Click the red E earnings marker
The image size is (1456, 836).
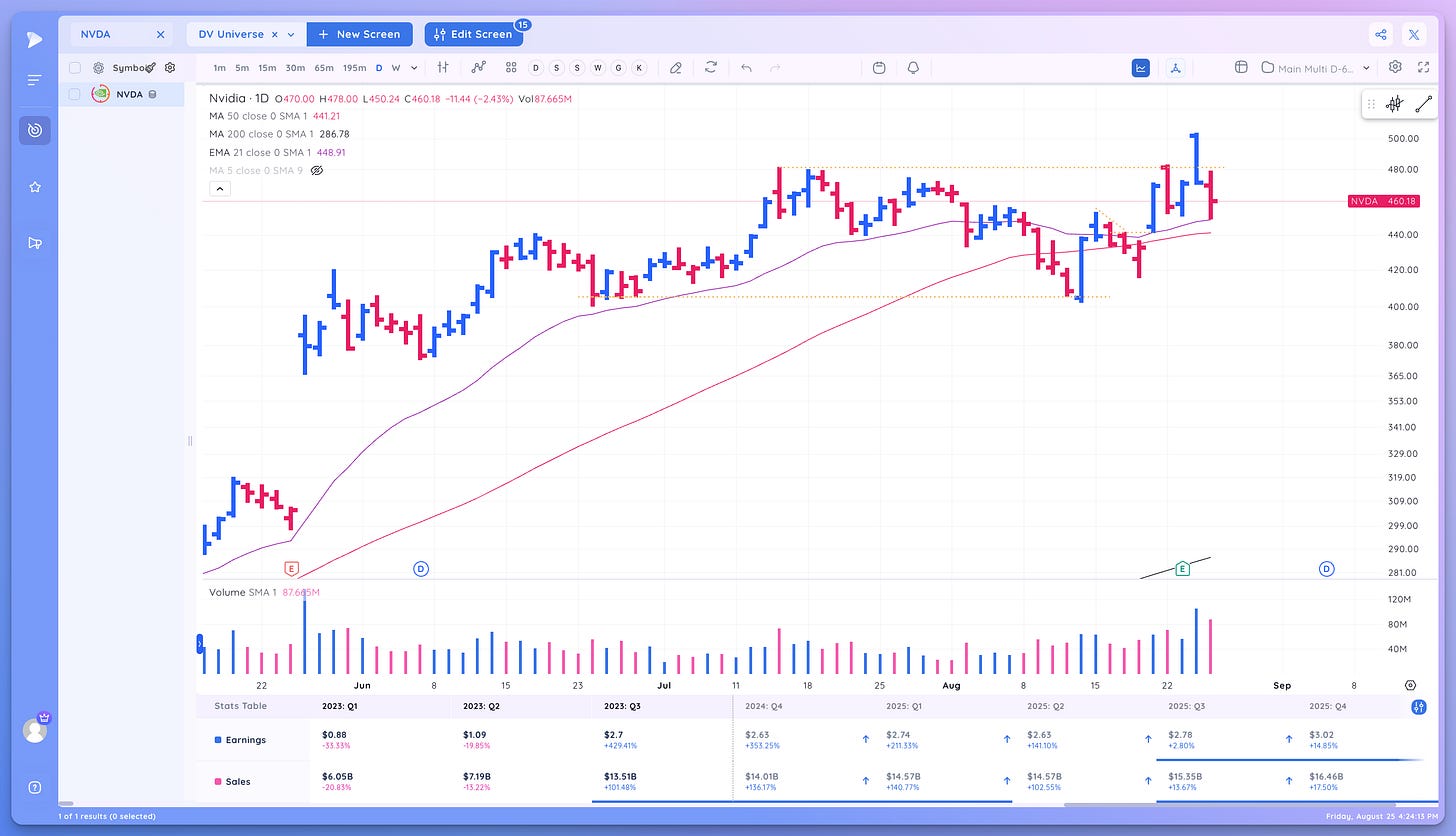pos(292,568)
